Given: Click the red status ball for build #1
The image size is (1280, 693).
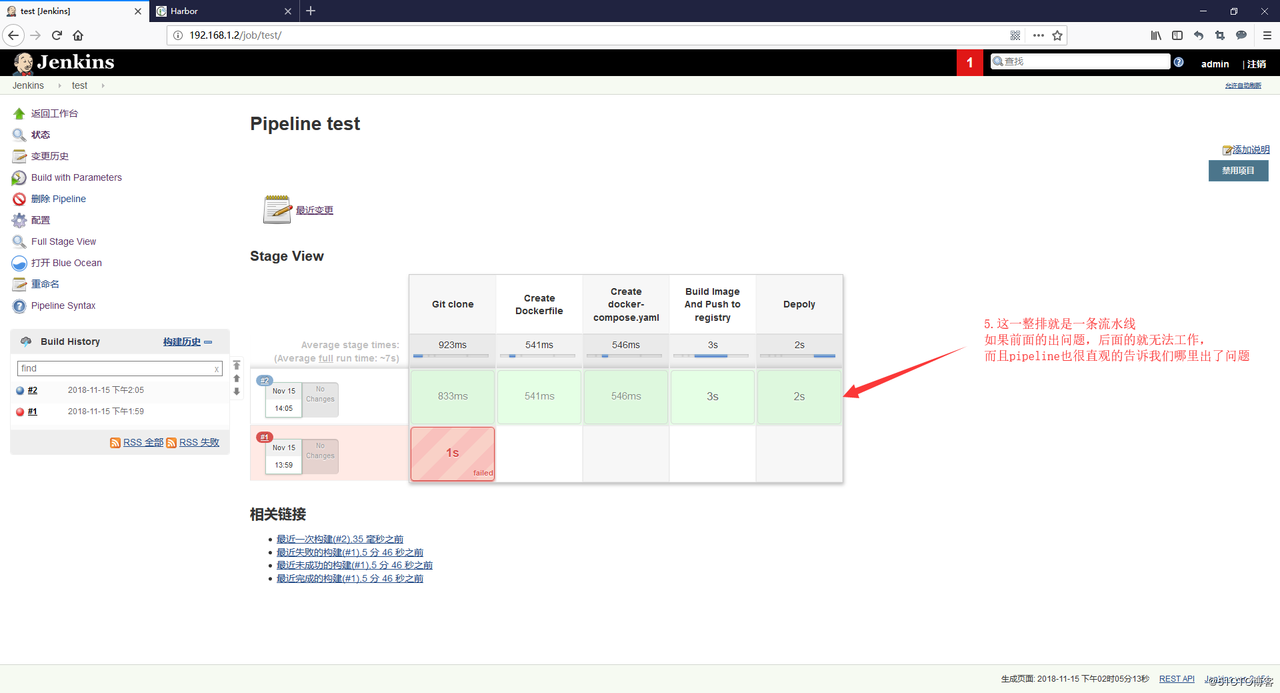Looking at the screenshot, I should [x=20, y=412].
